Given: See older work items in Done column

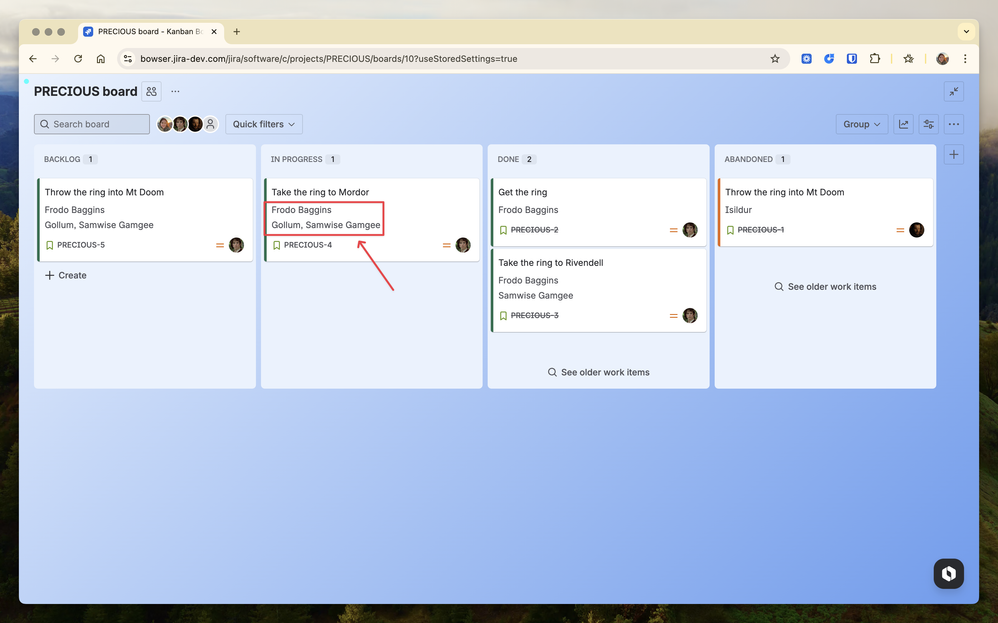Looking at the screenshot, I should point(598,372).
